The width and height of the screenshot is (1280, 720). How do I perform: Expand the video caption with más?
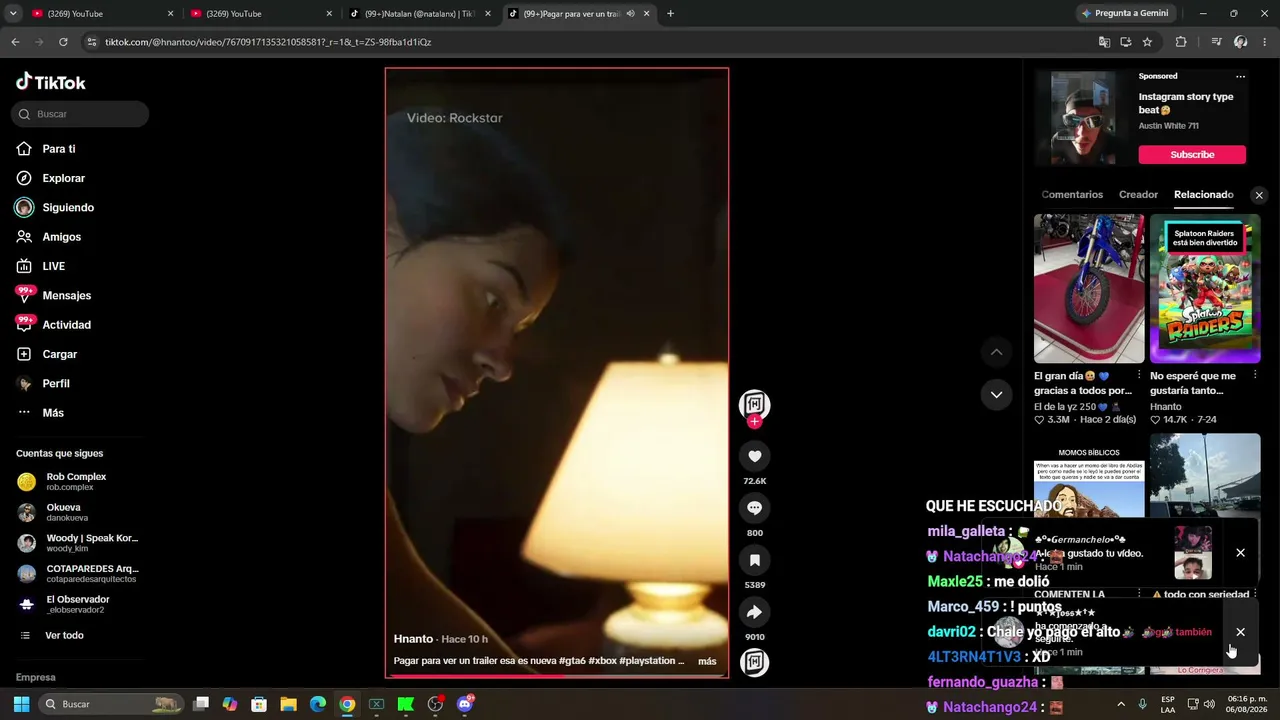tap(707, 661)
